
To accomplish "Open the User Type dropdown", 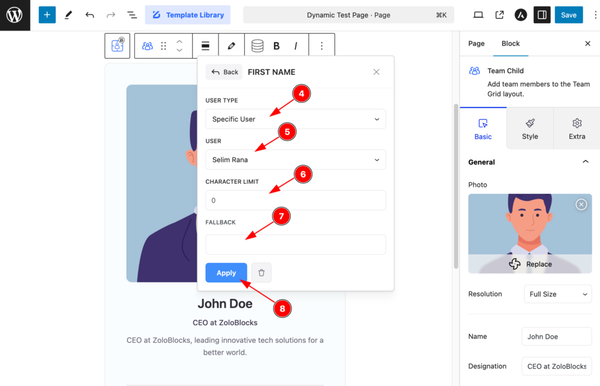I will click(295, 119).
